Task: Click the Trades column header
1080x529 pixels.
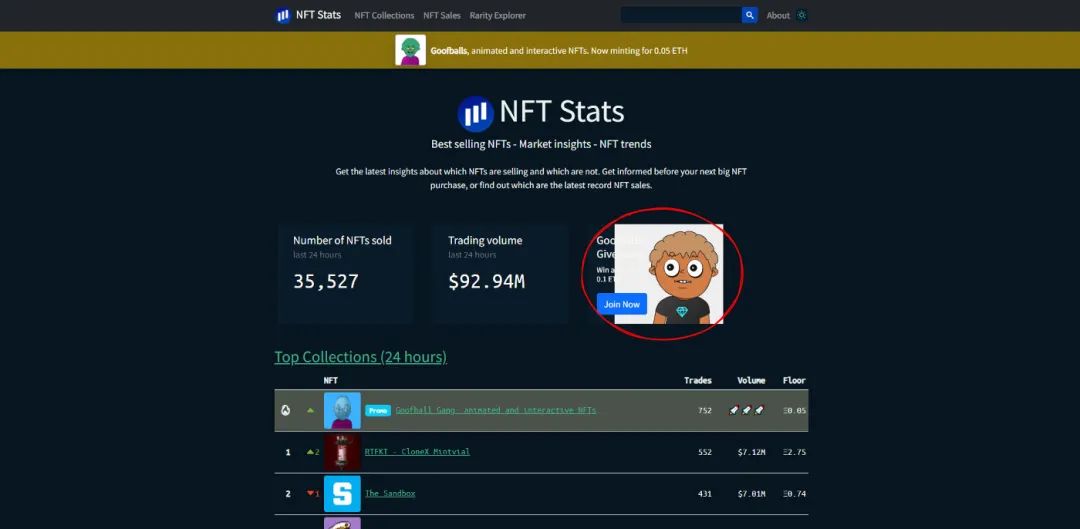Action: 698,380
